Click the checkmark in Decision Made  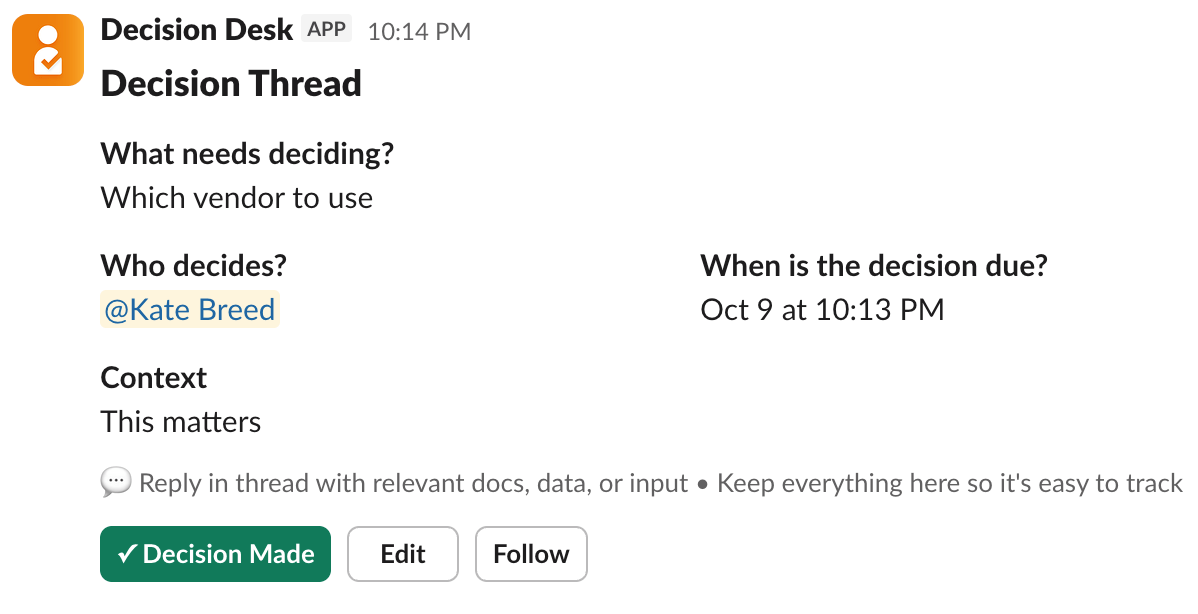coord(127,554)
